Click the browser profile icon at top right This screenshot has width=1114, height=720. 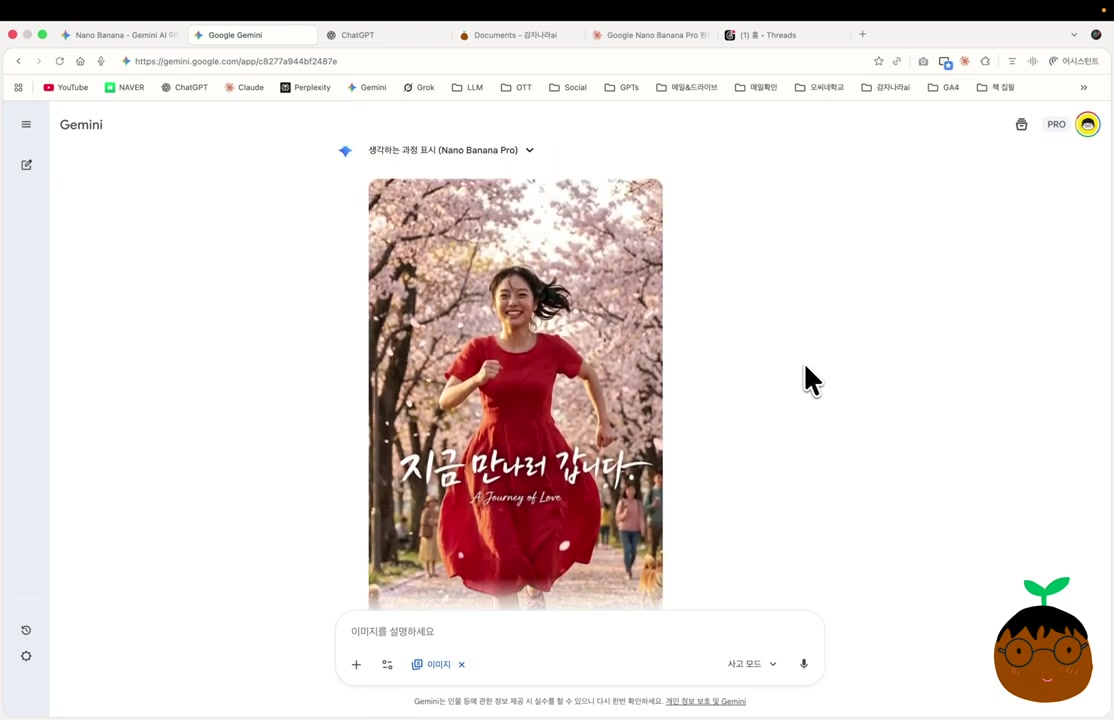coord(1096,35)
